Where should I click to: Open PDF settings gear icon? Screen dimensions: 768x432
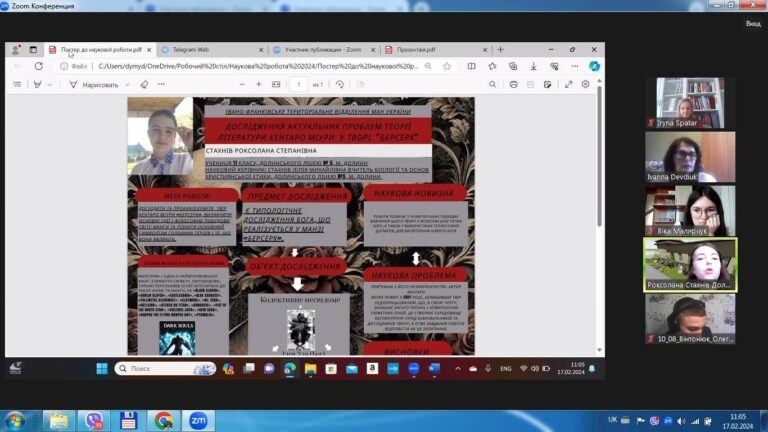click(x=585, y=84)
